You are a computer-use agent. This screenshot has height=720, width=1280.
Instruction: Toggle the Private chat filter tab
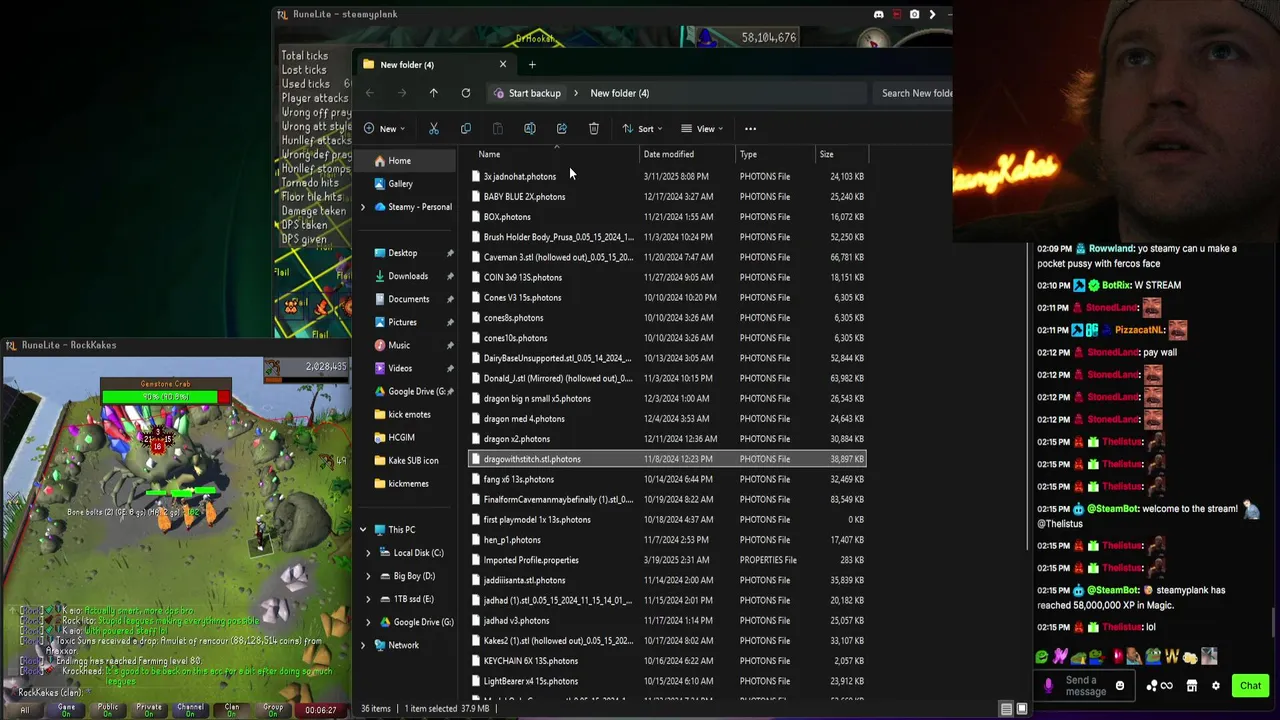tap(149, 709)
